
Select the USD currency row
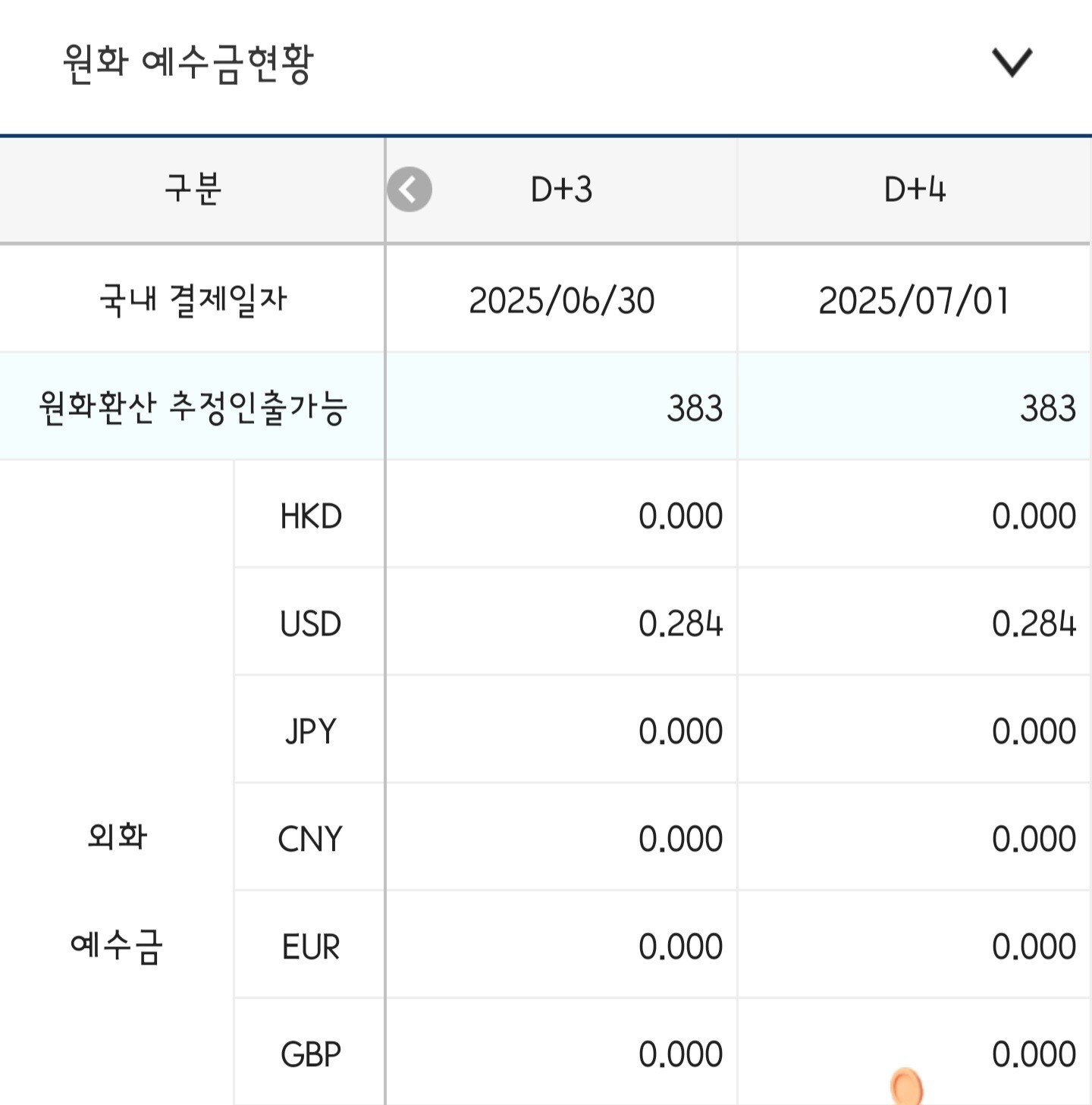[311, 624]
